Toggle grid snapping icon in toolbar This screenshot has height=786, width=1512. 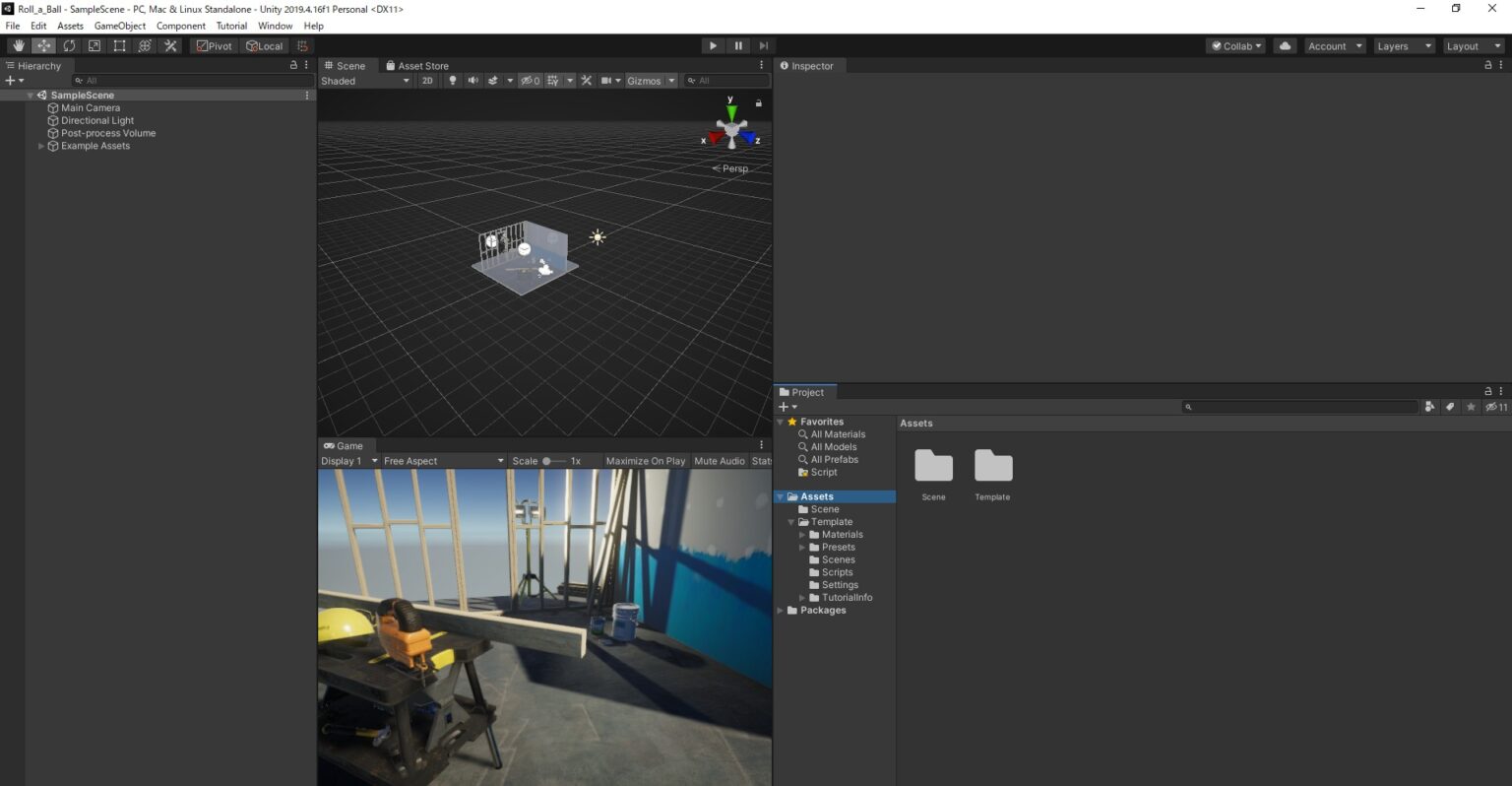tap(302, 46)
